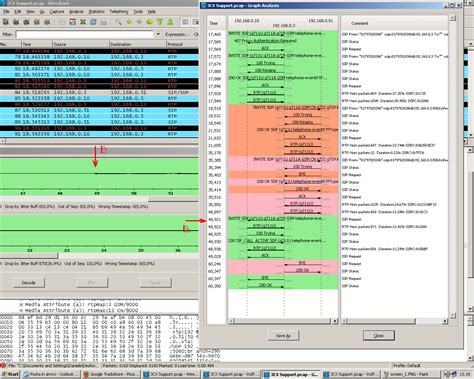
Task: Click the Decode button in RTP player
Action: 29,283
